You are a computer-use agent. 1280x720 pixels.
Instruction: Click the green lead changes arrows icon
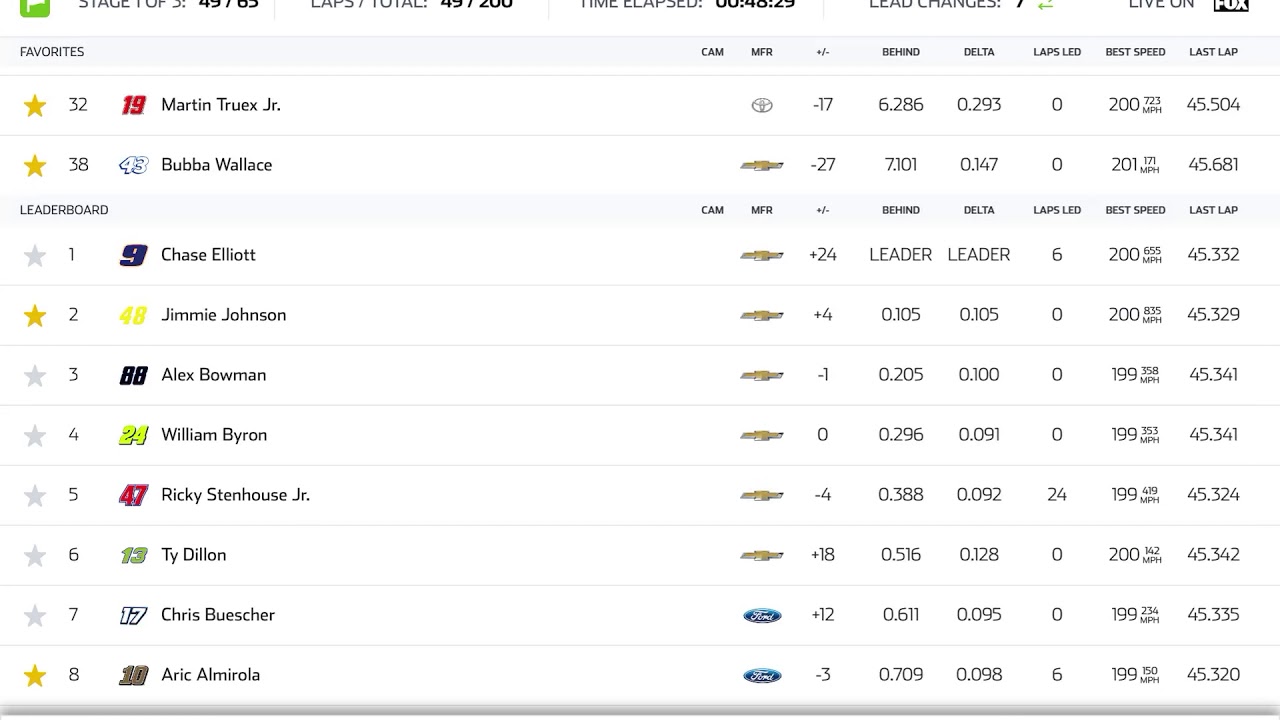tap(1046, 5)
